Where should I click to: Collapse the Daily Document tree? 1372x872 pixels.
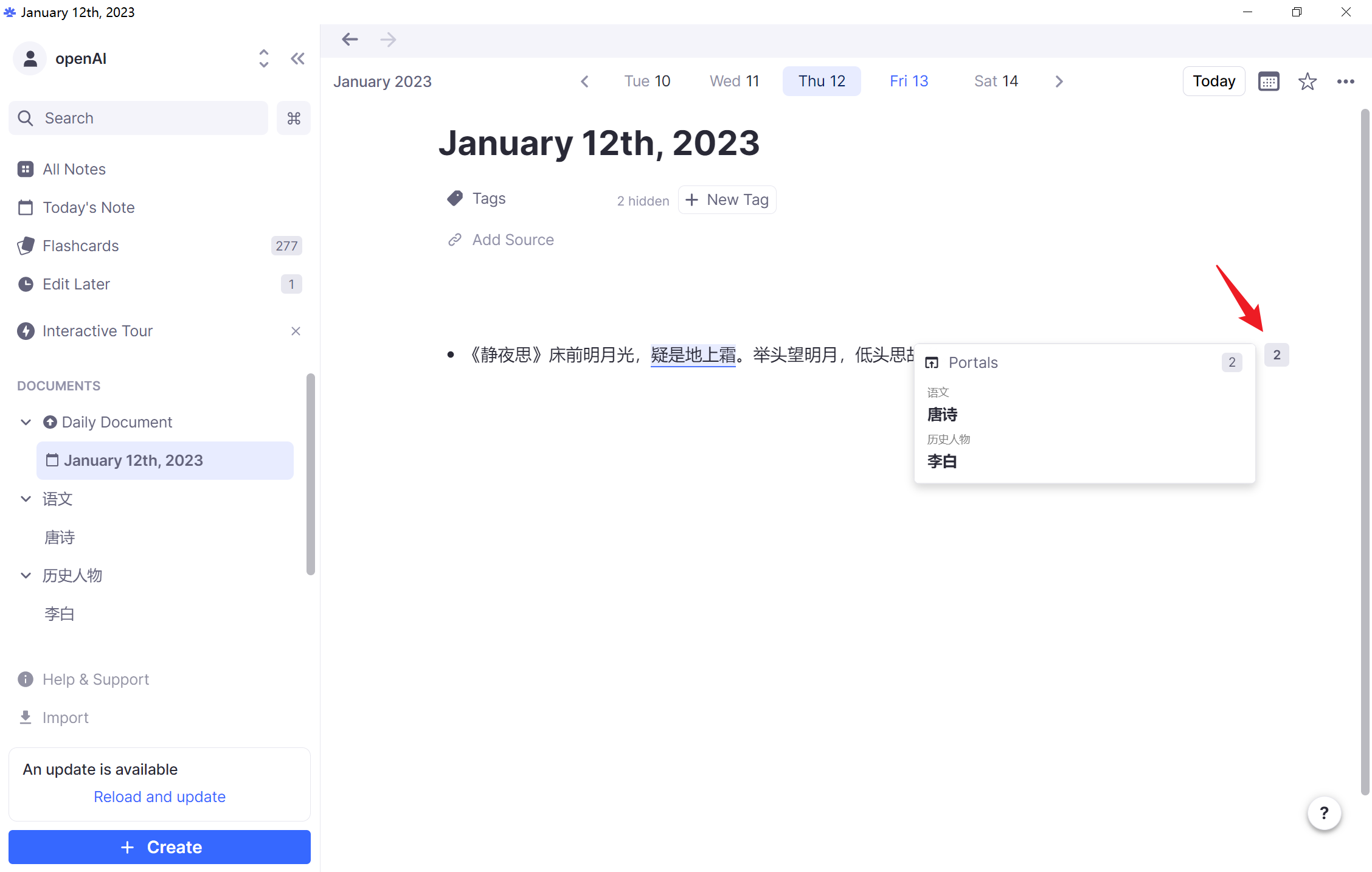[x=26, y=421]
